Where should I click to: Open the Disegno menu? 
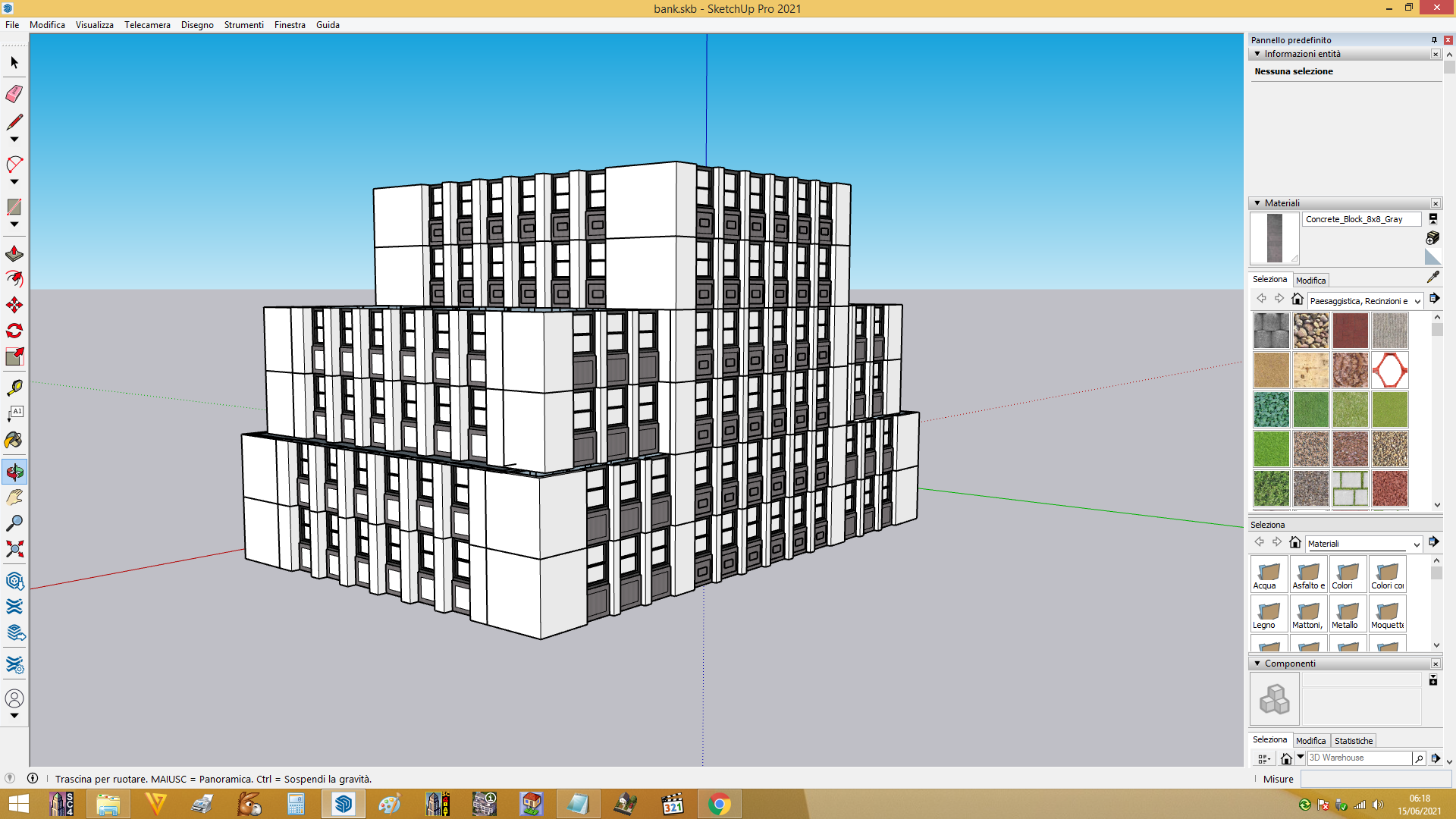(x=197, y=25)
